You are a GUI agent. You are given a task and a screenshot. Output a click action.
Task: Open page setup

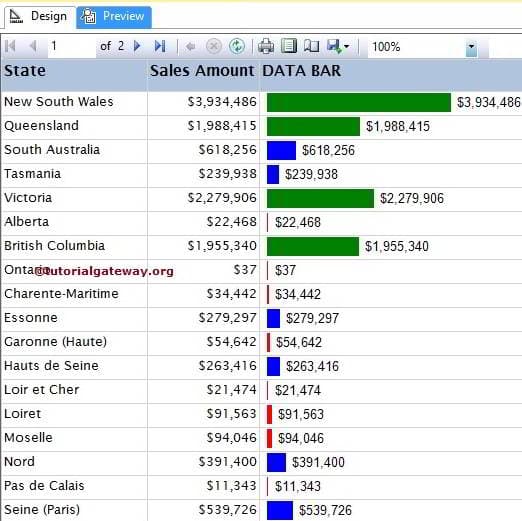tap(312, 46)
